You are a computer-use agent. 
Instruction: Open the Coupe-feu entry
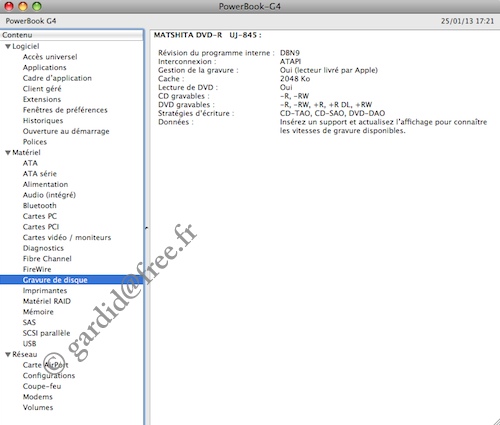[x=42, y=386]
